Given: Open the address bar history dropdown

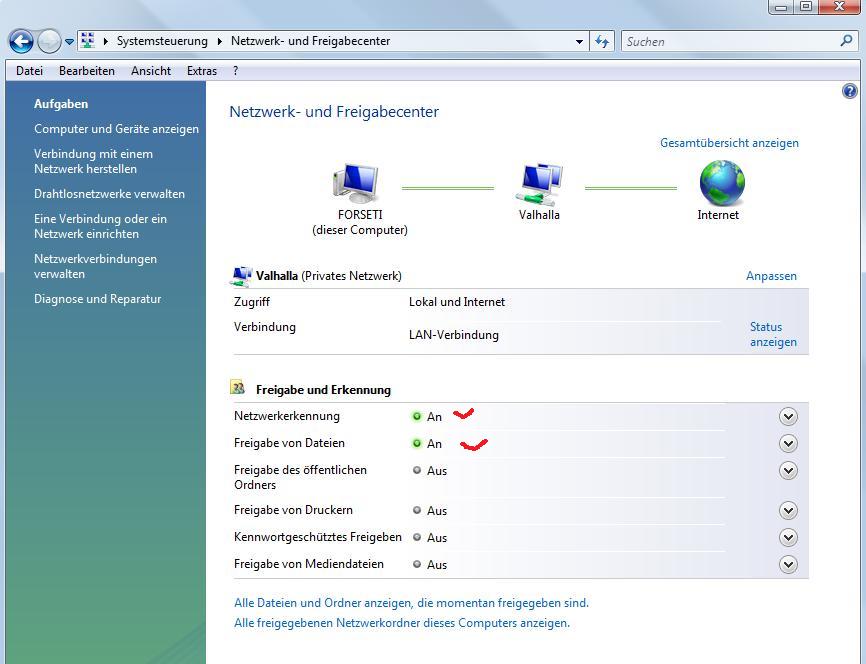Looking at the screenshot, I should [x=579, y=41].
